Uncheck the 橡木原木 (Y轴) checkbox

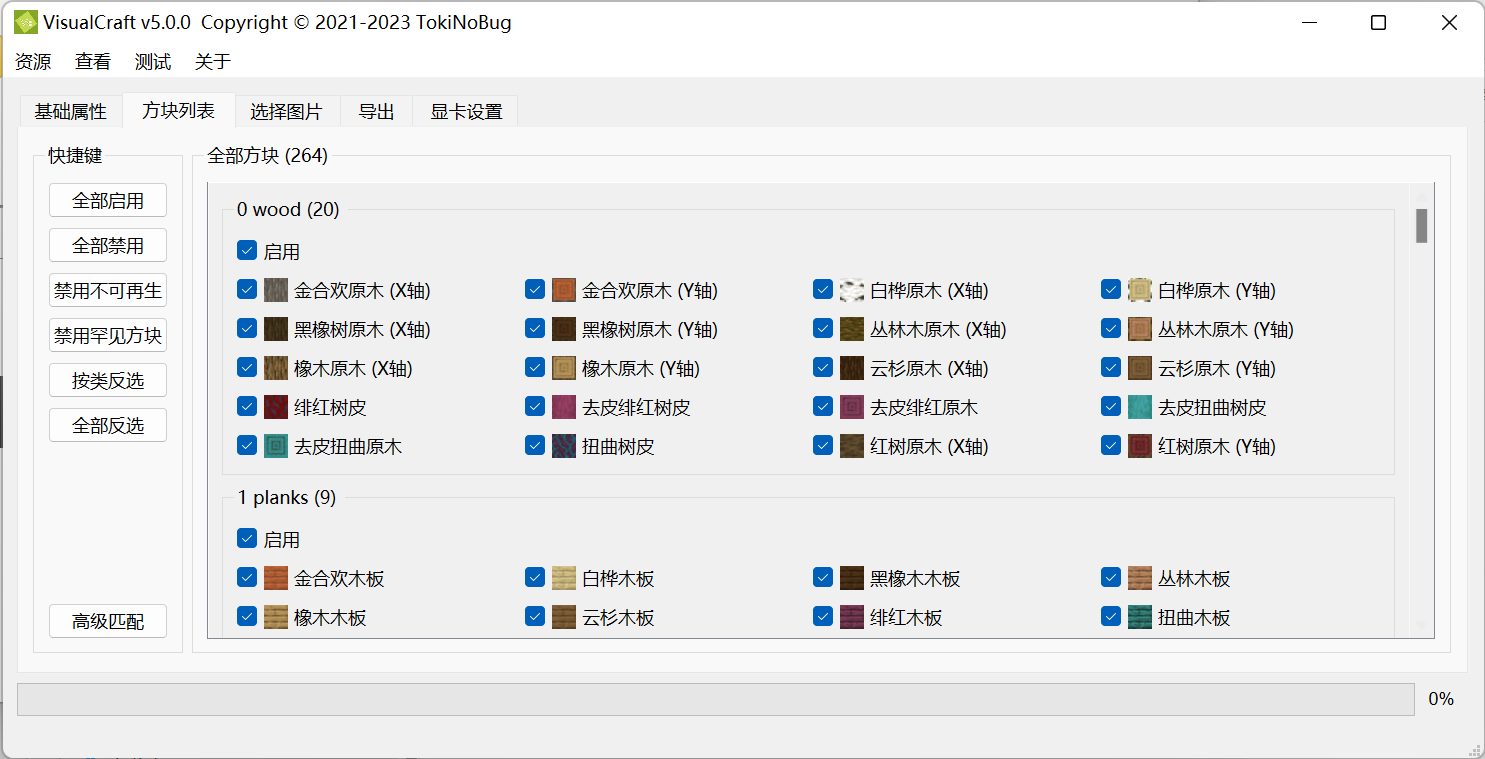535,368
